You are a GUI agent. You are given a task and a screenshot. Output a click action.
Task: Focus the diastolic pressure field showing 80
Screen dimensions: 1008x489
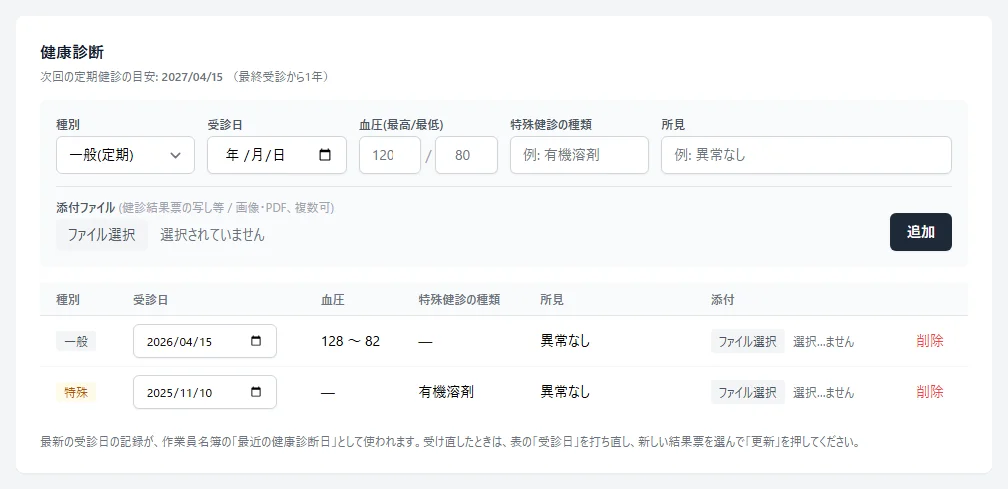coord(466,155)
